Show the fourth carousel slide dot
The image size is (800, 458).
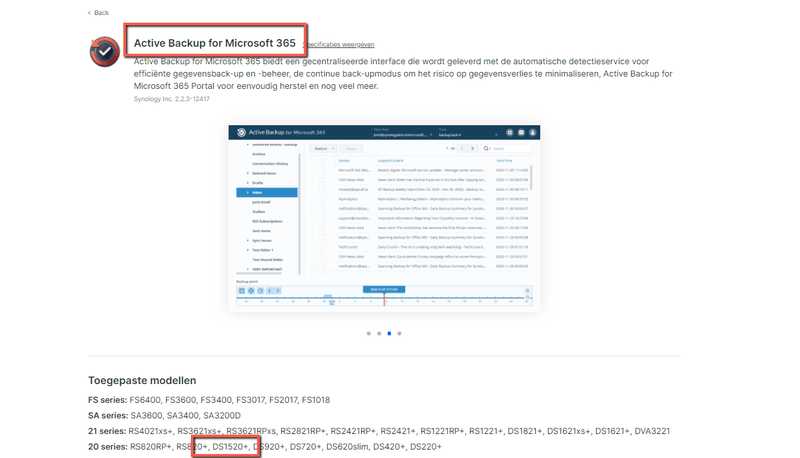pos(399,334)
